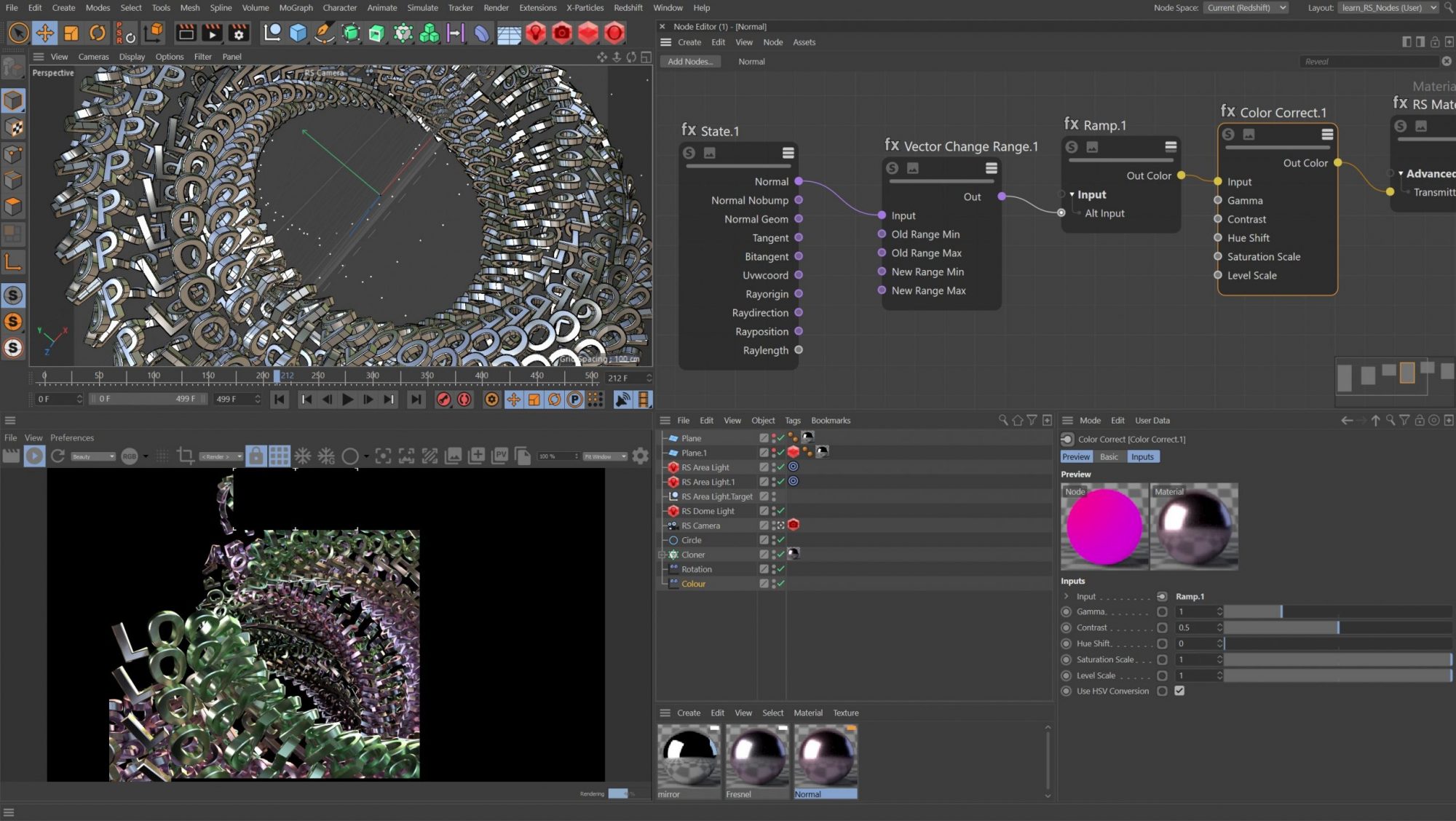Screen dimensions: 1456x821
Task: Click the Spline Pen tool icon
Action: tap(325, 33)
